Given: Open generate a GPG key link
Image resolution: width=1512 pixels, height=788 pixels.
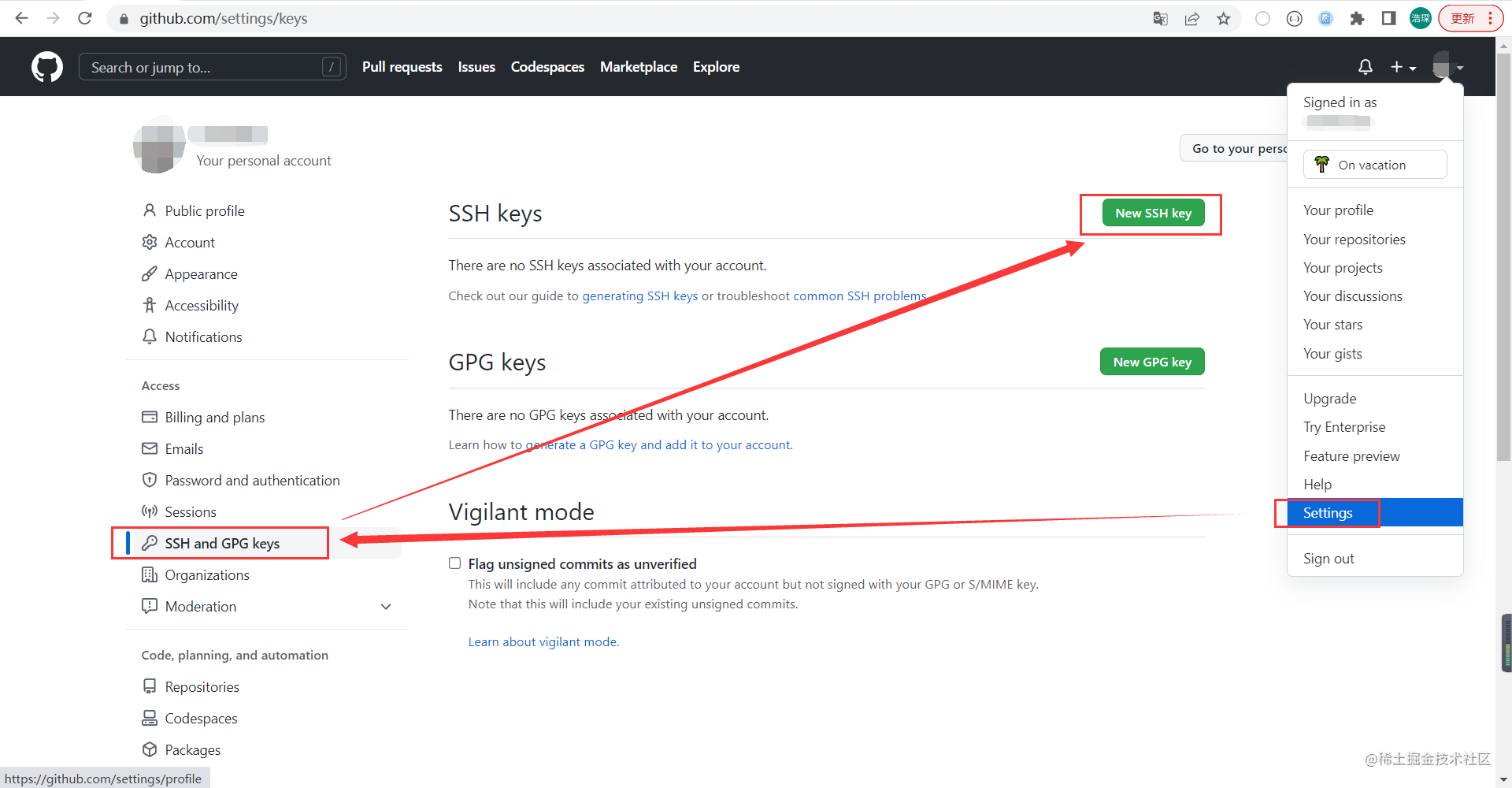Looking at the screenshot, I should coord(658,445).
